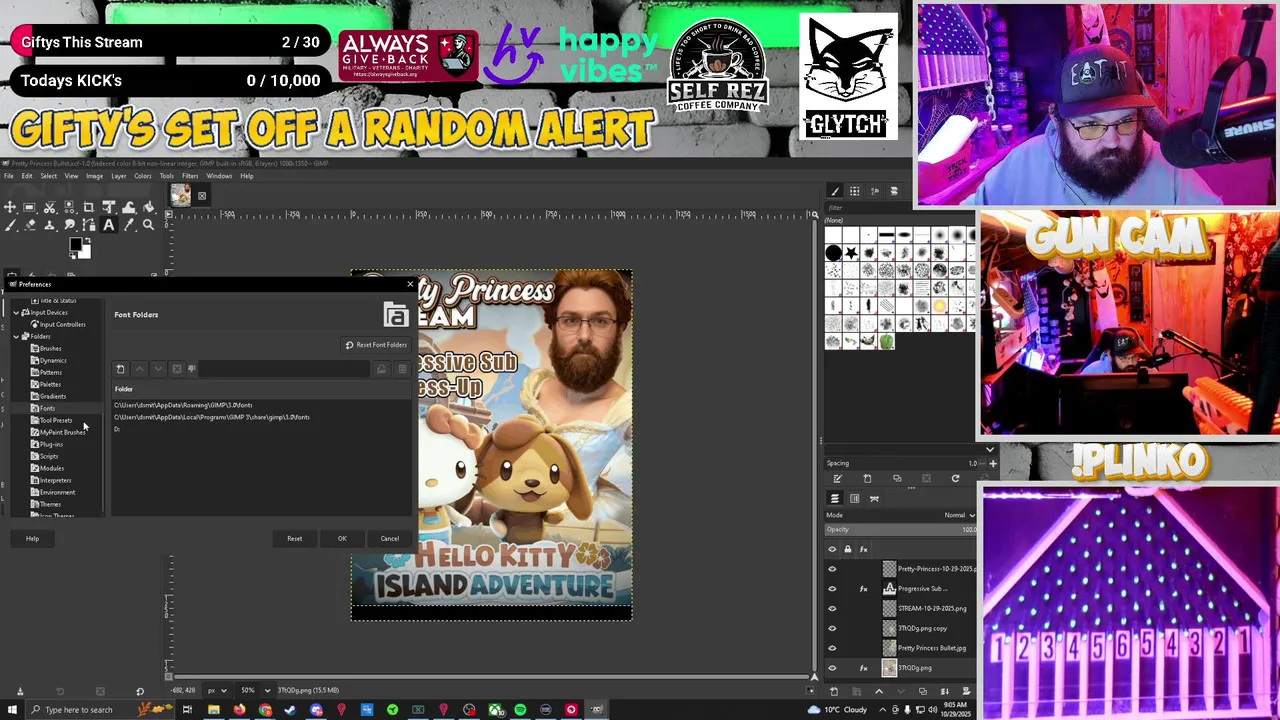Select the Smudge tool
The height and width of the screenshot is (720, 1280).
69,225
